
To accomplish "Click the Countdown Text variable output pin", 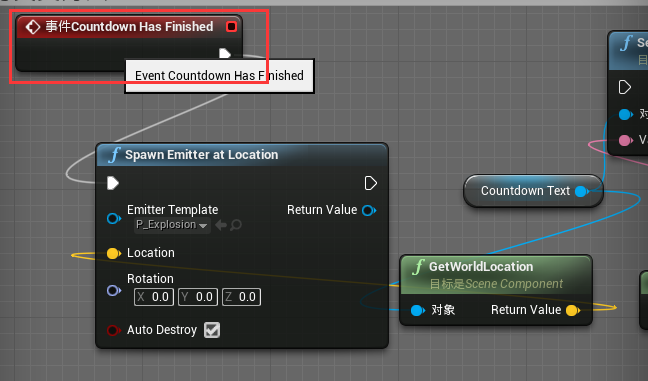I will 582,191.
